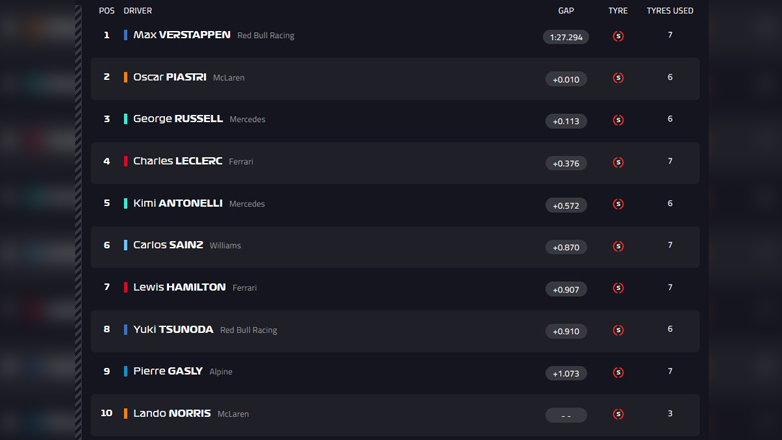Click soft tyre icon in Piastri's row

pyautogui.click(x=618, y=78)
